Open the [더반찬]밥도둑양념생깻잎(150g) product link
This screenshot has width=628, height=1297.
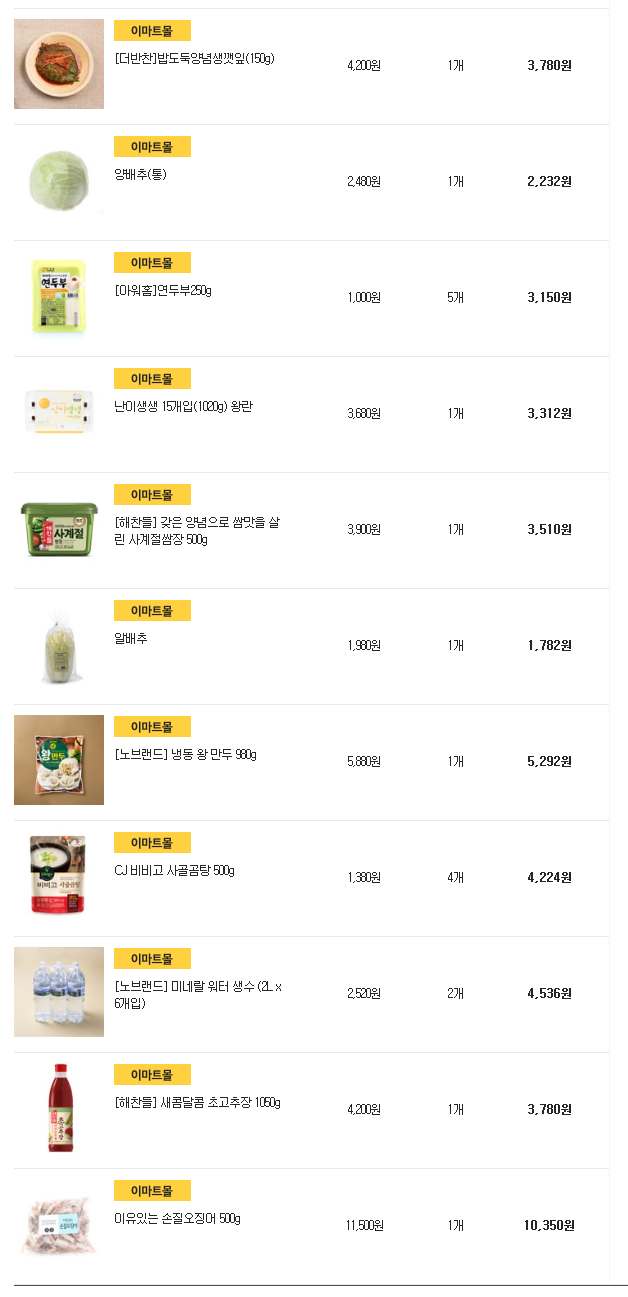(194, 59)
